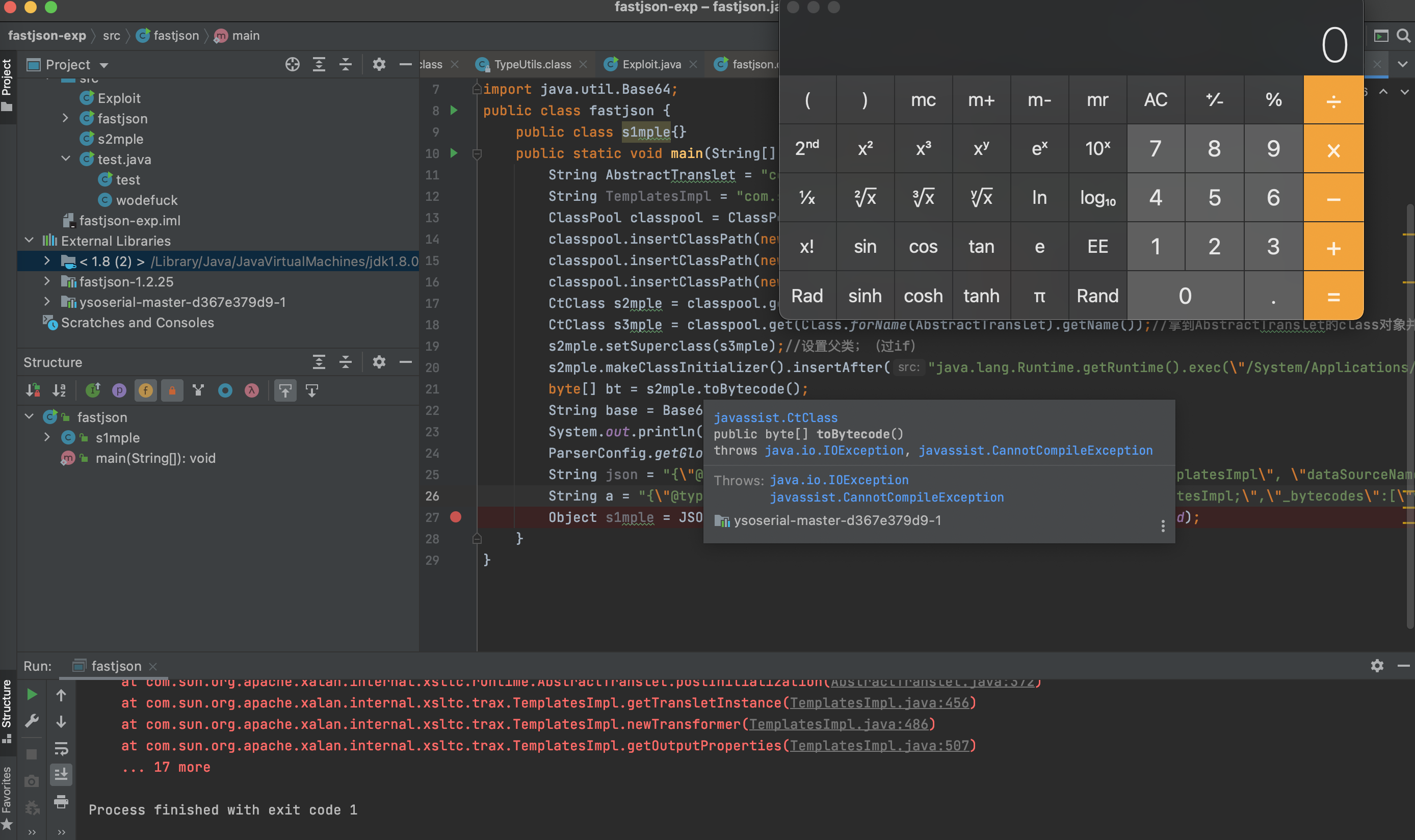The height and width of the screenshot is (840, 1415).
Task: Toggle sort by visibility in Structure toolbar
Action: 33,390
